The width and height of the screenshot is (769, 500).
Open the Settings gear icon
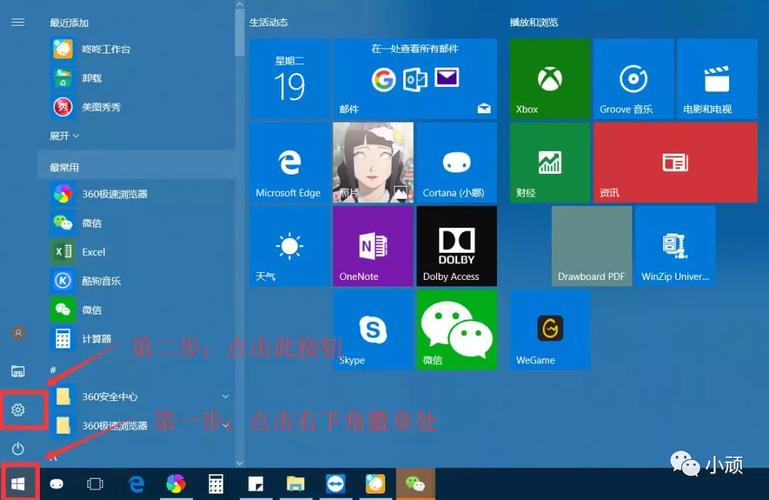pyautogui.click(x=18, y=409)
